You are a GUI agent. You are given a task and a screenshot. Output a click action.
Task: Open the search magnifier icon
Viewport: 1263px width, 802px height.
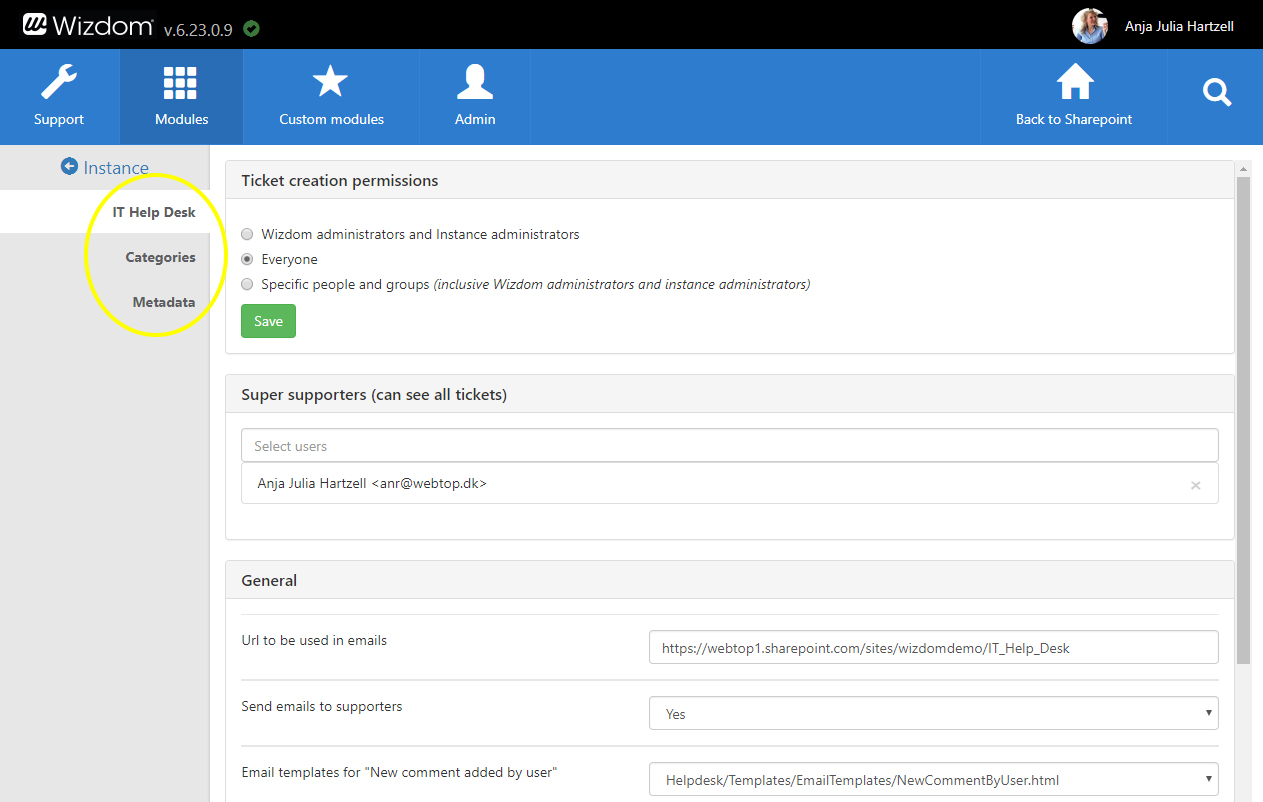[x=1216, y=94]
